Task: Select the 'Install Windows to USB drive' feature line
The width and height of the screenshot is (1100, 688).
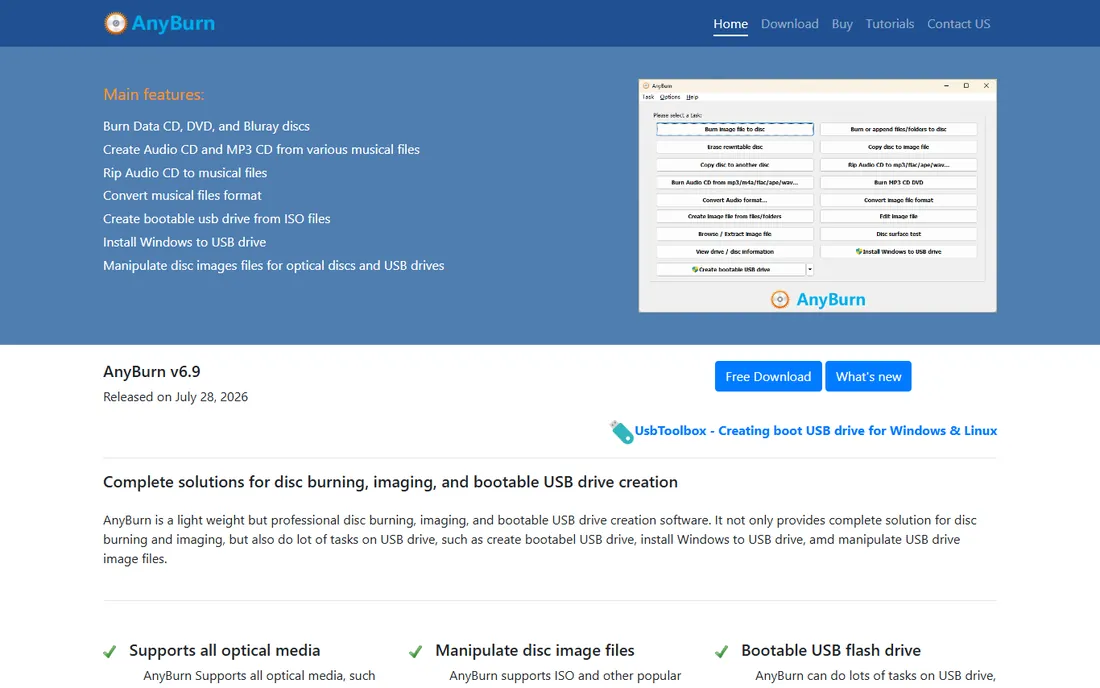Action: pos(185,242)
